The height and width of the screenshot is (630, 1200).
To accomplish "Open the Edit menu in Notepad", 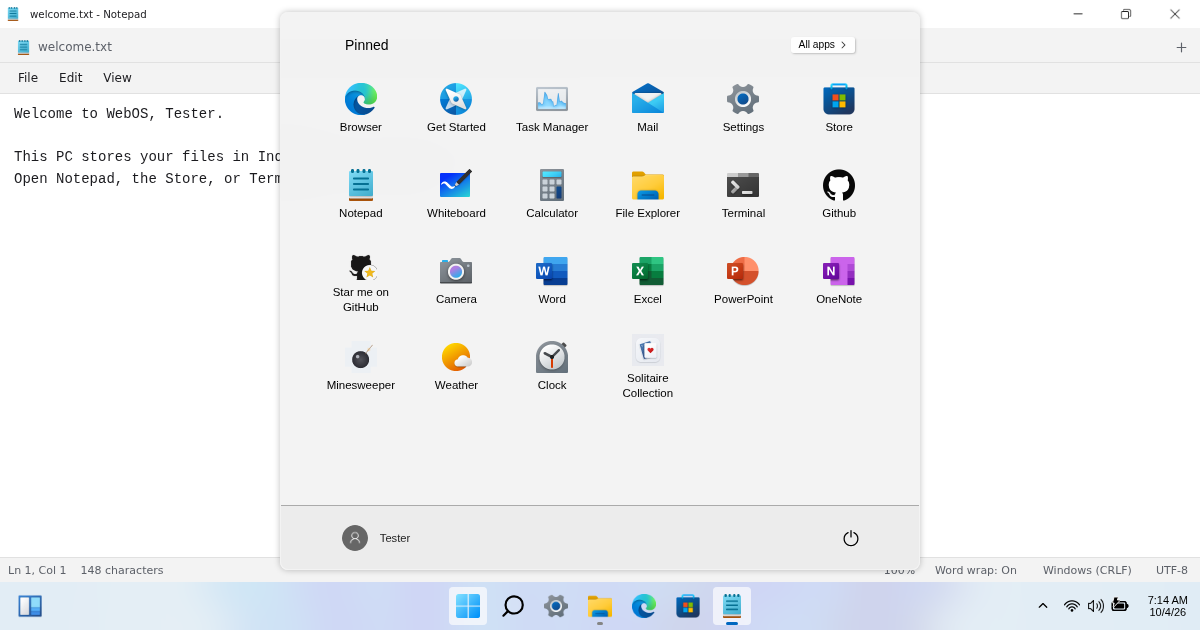I will tap(71, 78).
